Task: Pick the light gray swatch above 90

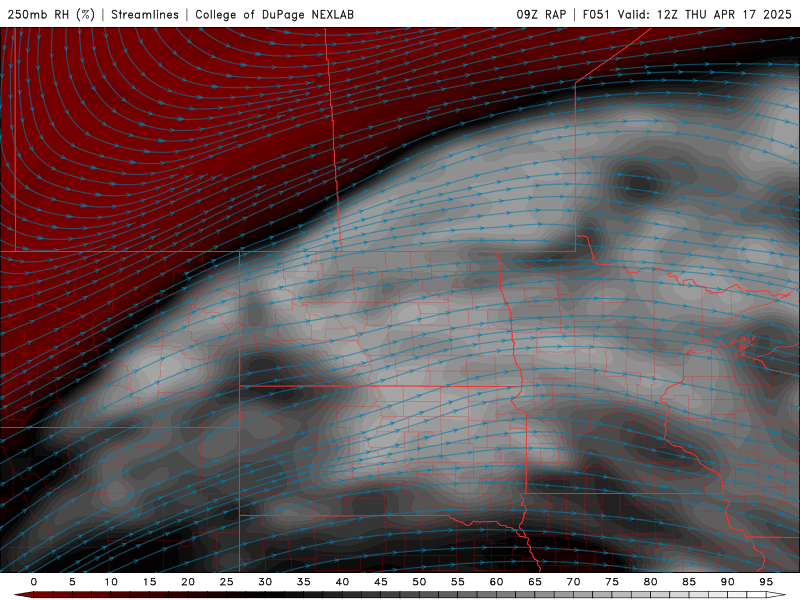Action: tap(737, 595)
